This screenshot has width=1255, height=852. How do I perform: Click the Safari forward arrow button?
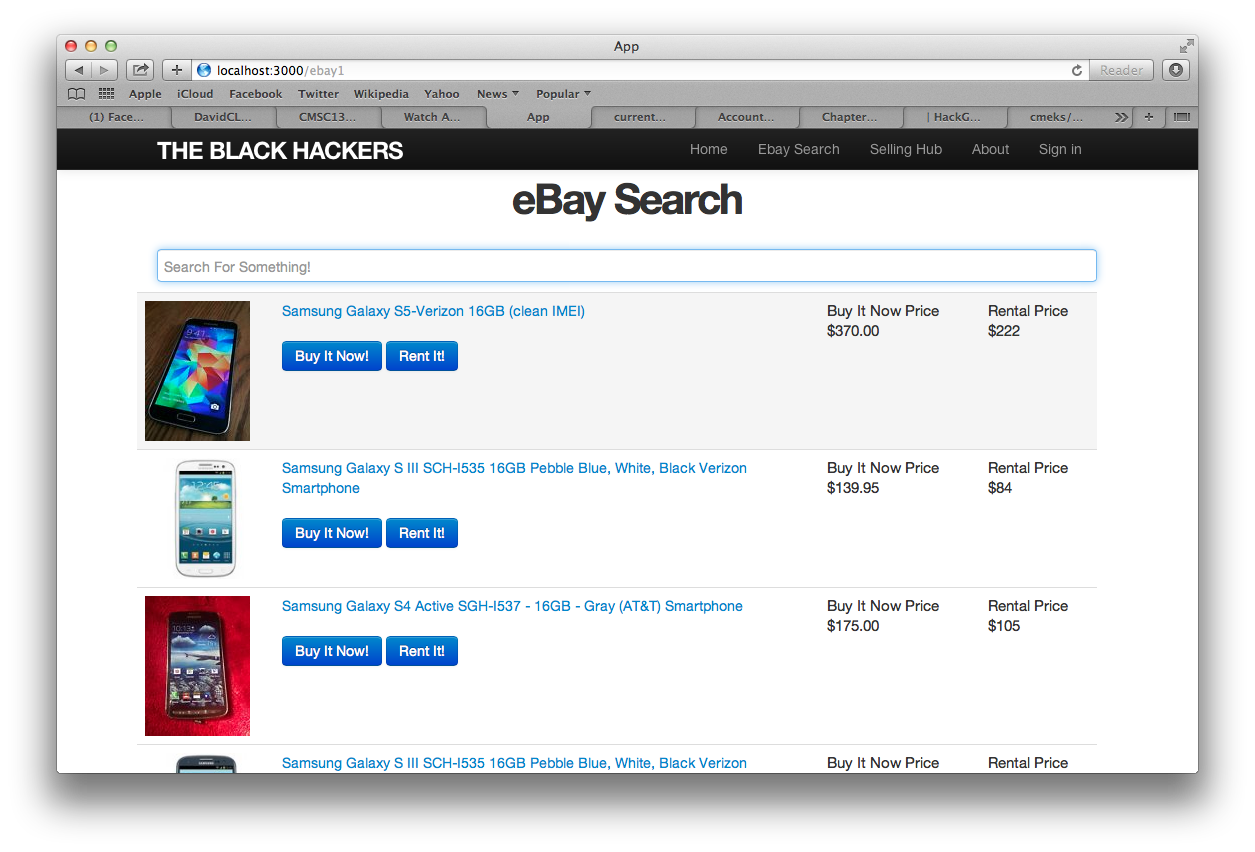[x=105, y=70]
